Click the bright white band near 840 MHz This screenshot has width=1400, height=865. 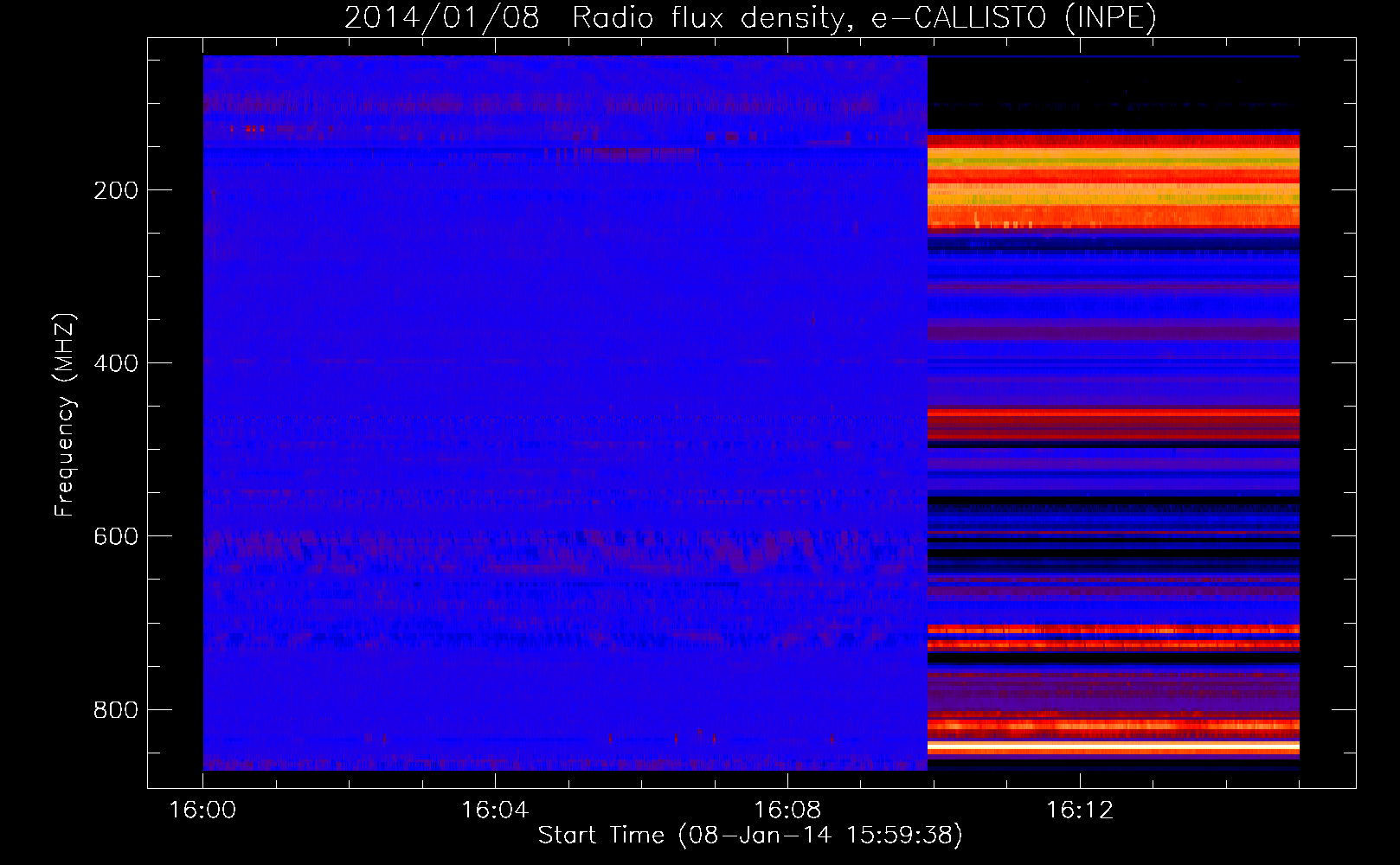pos(1114,745)
